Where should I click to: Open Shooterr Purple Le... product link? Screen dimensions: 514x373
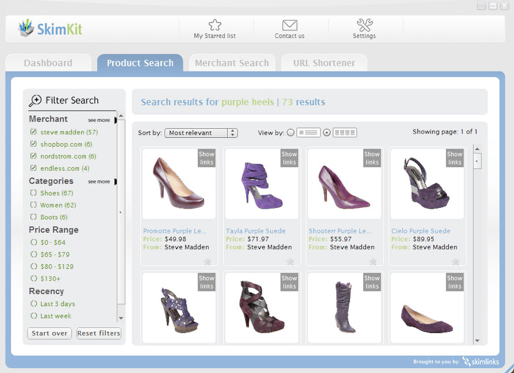click(x=340, y=231)
